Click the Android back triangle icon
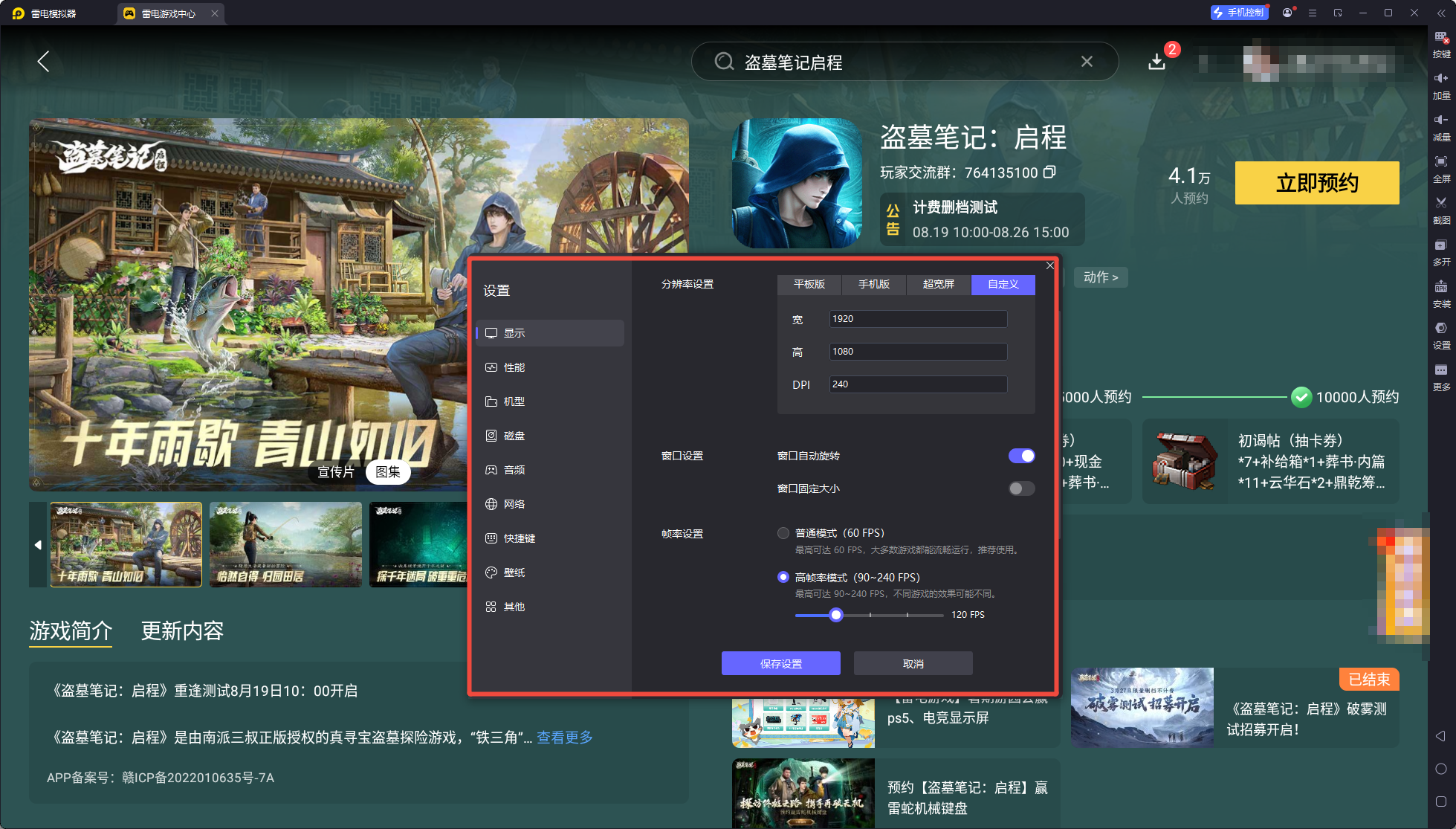1456x829 pixels. [x=1440, y=736]
